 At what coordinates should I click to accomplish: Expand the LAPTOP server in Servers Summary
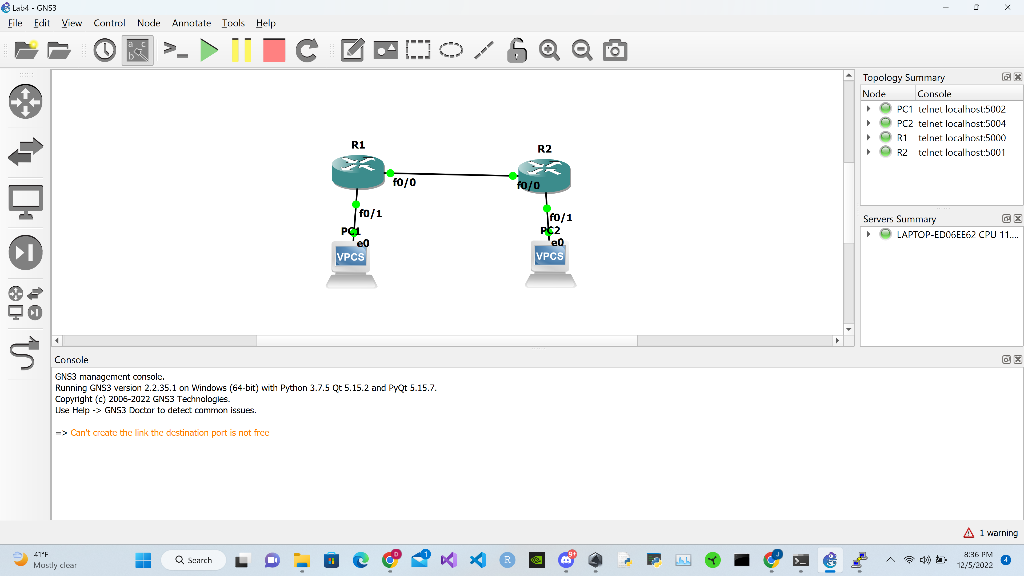point(869,233)
